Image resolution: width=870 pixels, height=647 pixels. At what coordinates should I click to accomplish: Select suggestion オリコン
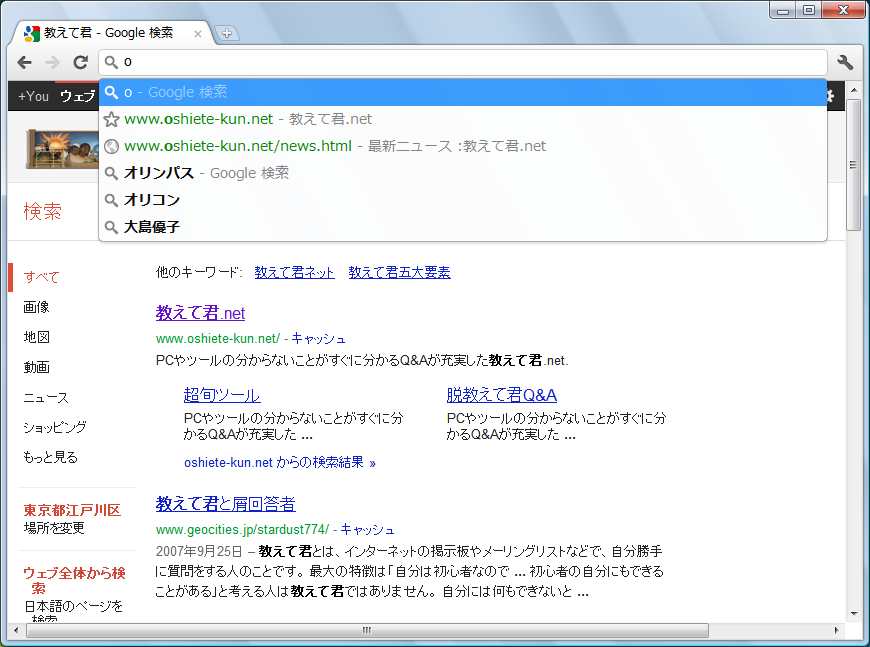(463, 200)
